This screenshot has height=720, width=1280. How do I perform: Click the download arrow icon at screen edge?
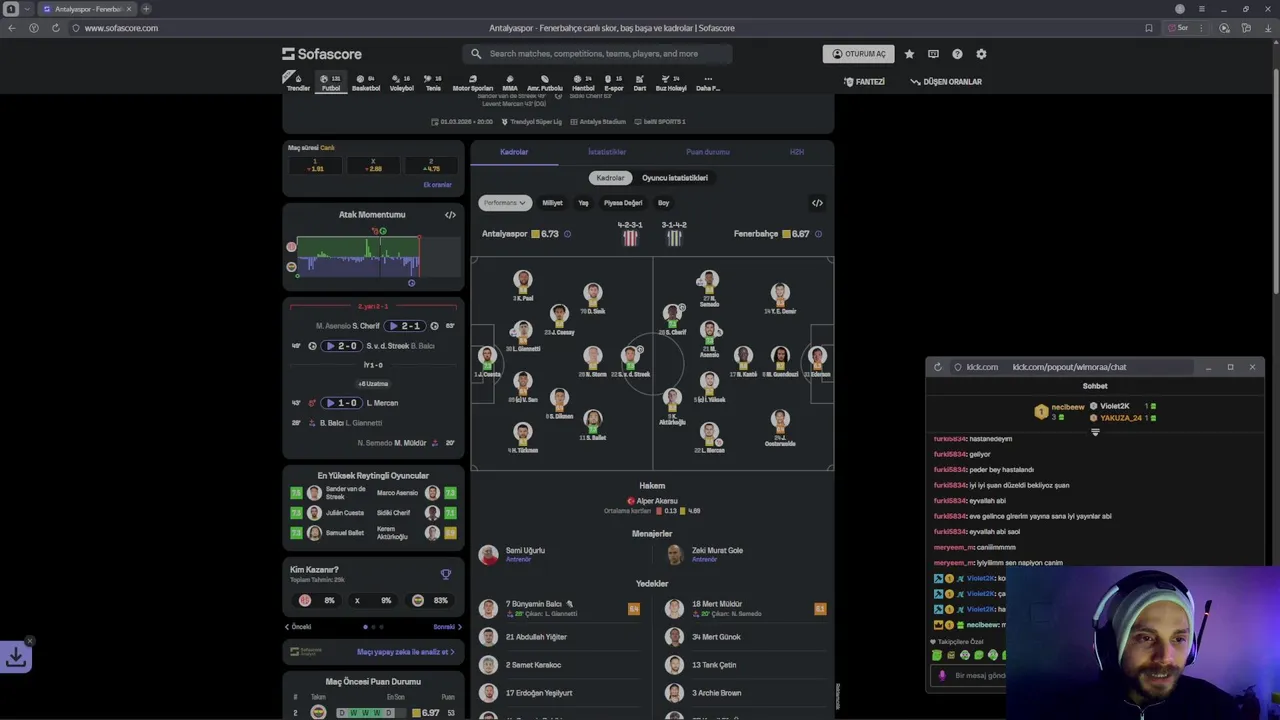tap(16, 656)
